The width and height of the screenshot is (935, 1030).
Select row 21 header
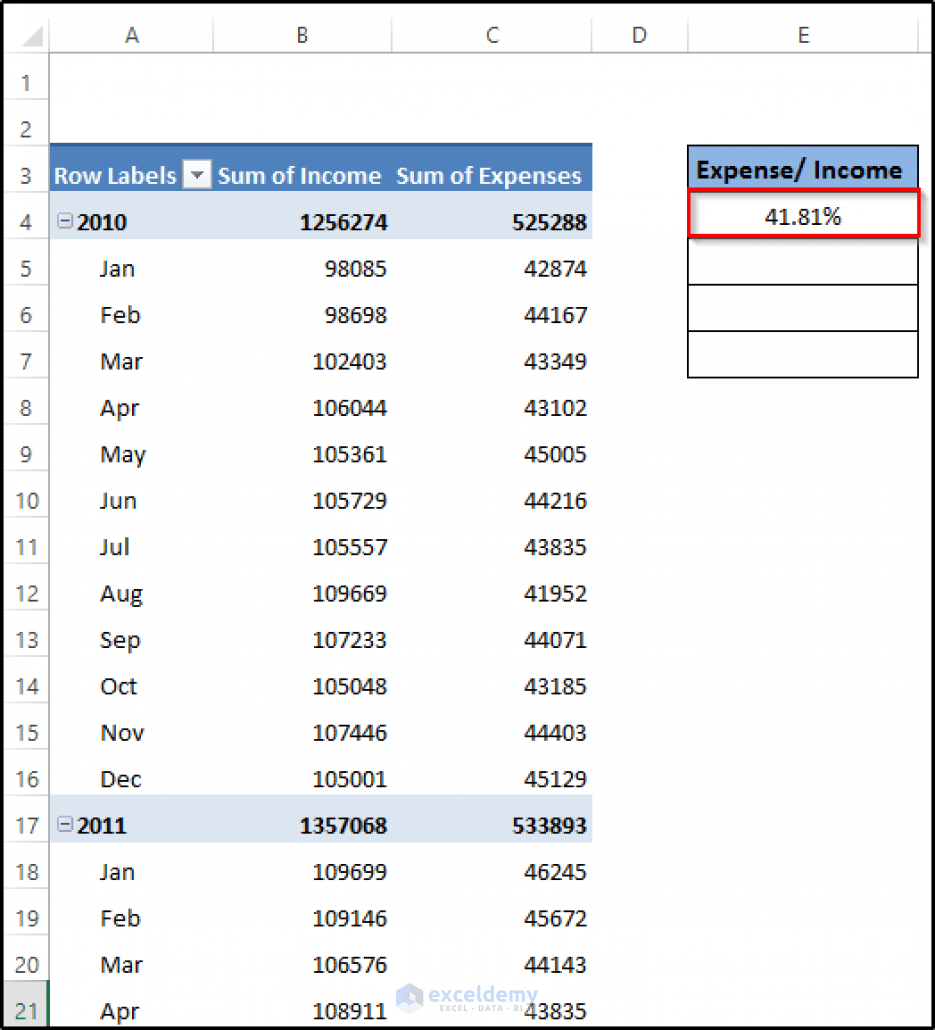(x=25, y=1010)
